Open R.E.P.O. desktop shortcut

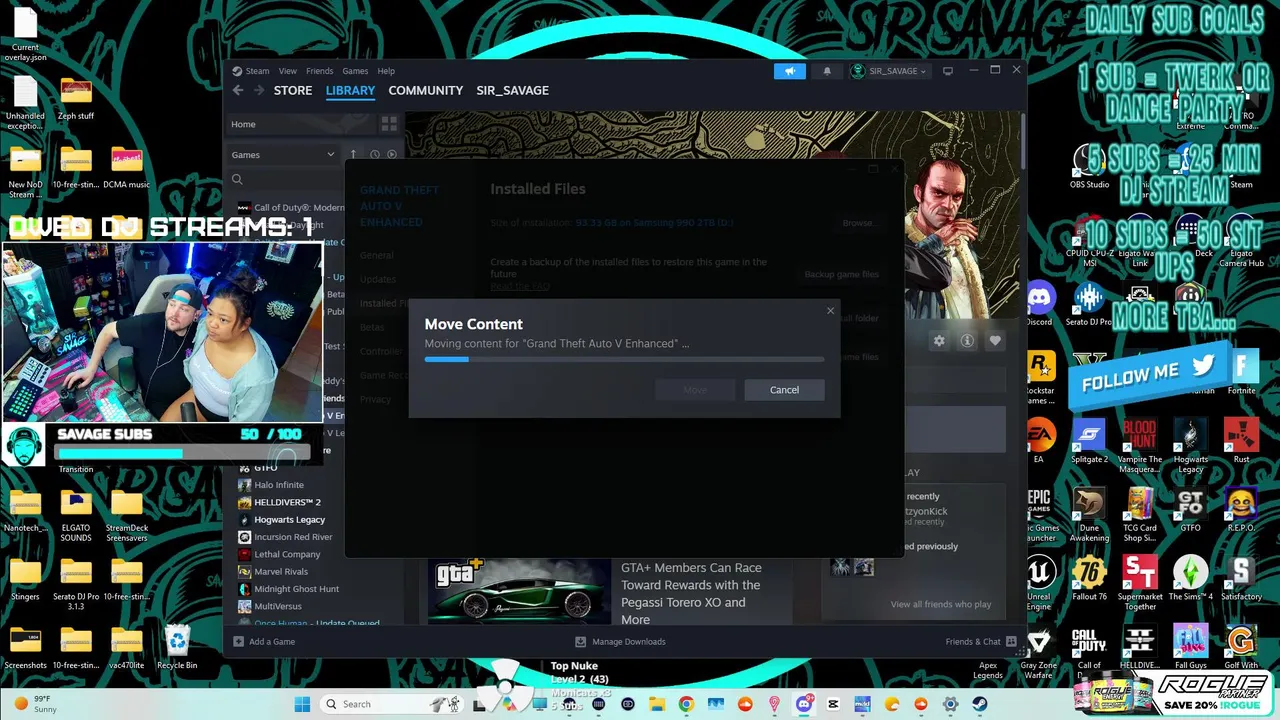coord(1241,508)
